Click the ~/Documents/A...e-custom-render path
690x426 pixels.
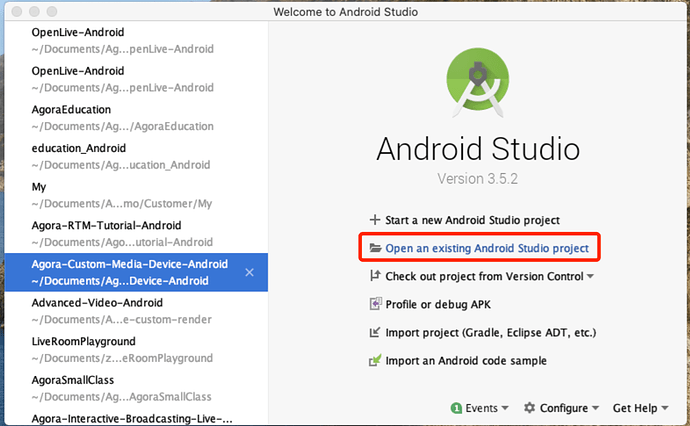(x=121, y=320)
